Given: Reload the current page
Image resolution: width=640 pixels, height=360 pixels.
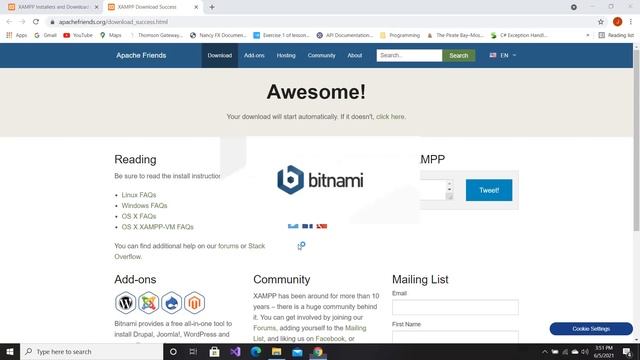Looking at the screenshot, I should click(36, 22).
